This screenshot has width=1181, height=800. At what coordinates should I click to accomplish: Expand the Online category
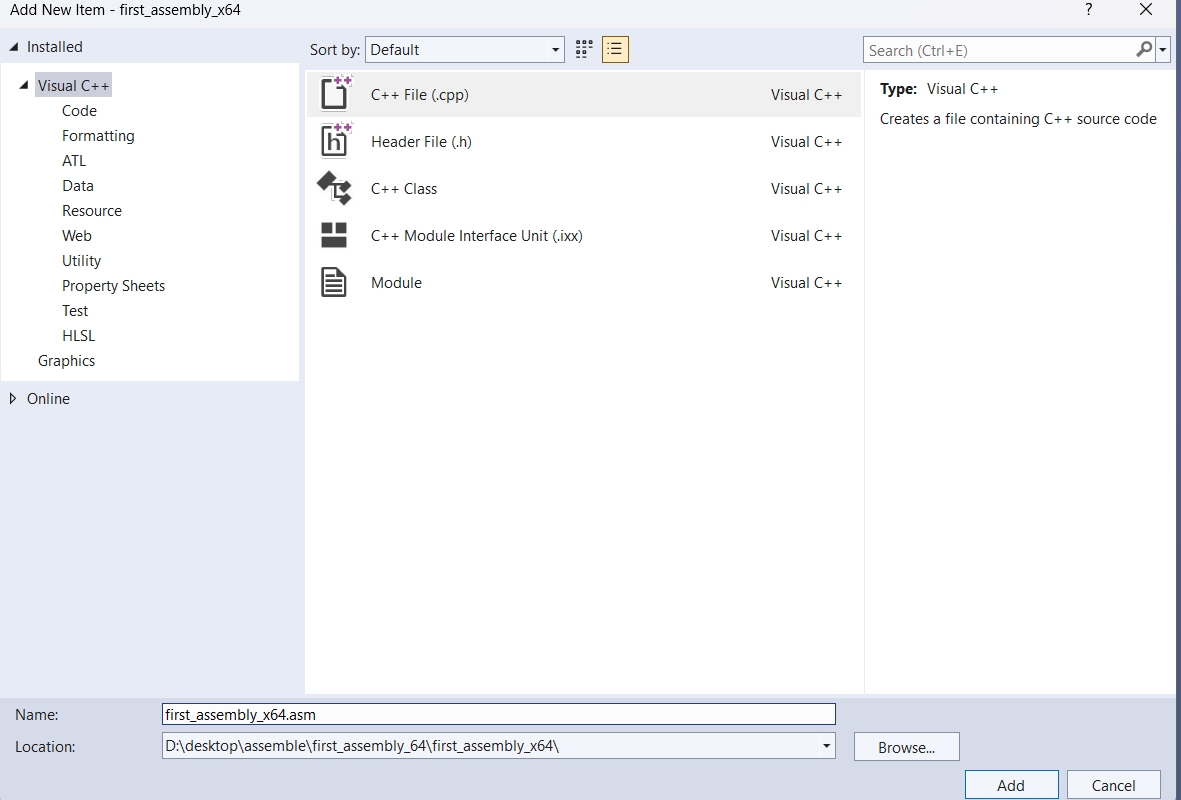coord(13,398)
